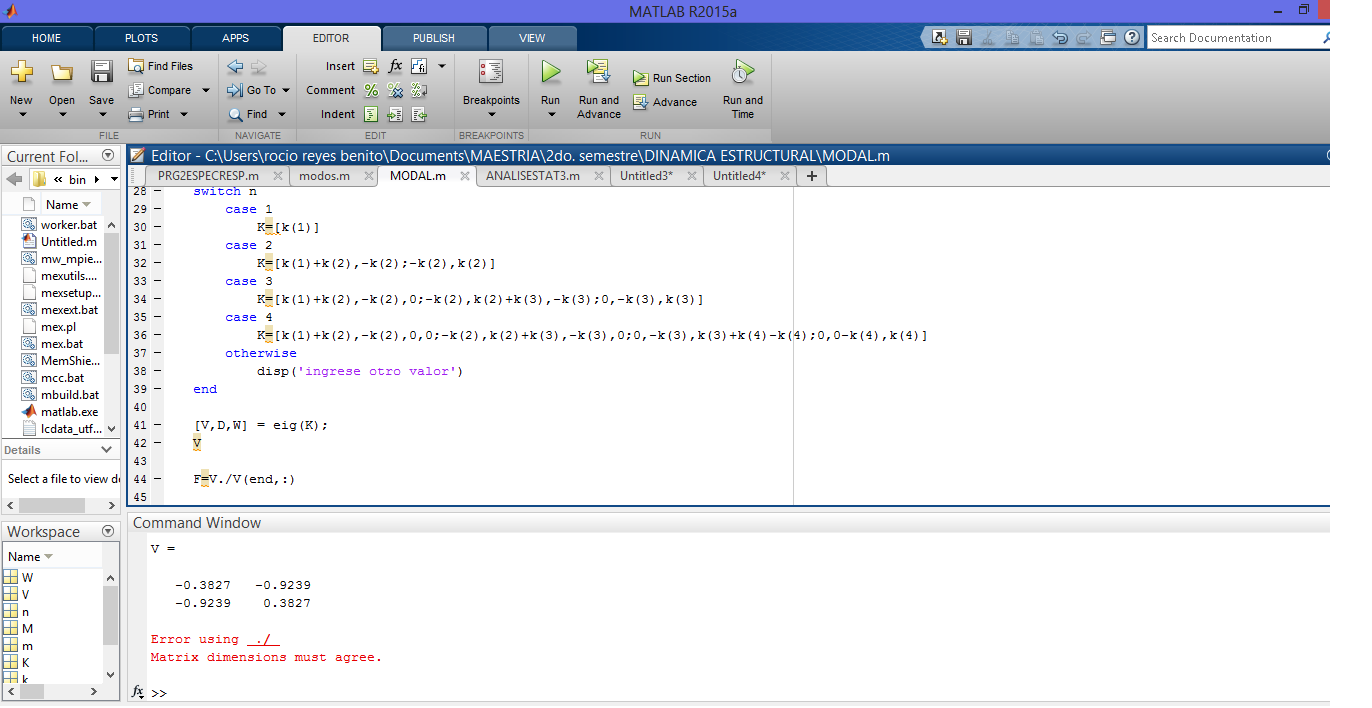
Task: Click the Cut scissors icon in quick access toolbar
Action: tap(988, 37)
